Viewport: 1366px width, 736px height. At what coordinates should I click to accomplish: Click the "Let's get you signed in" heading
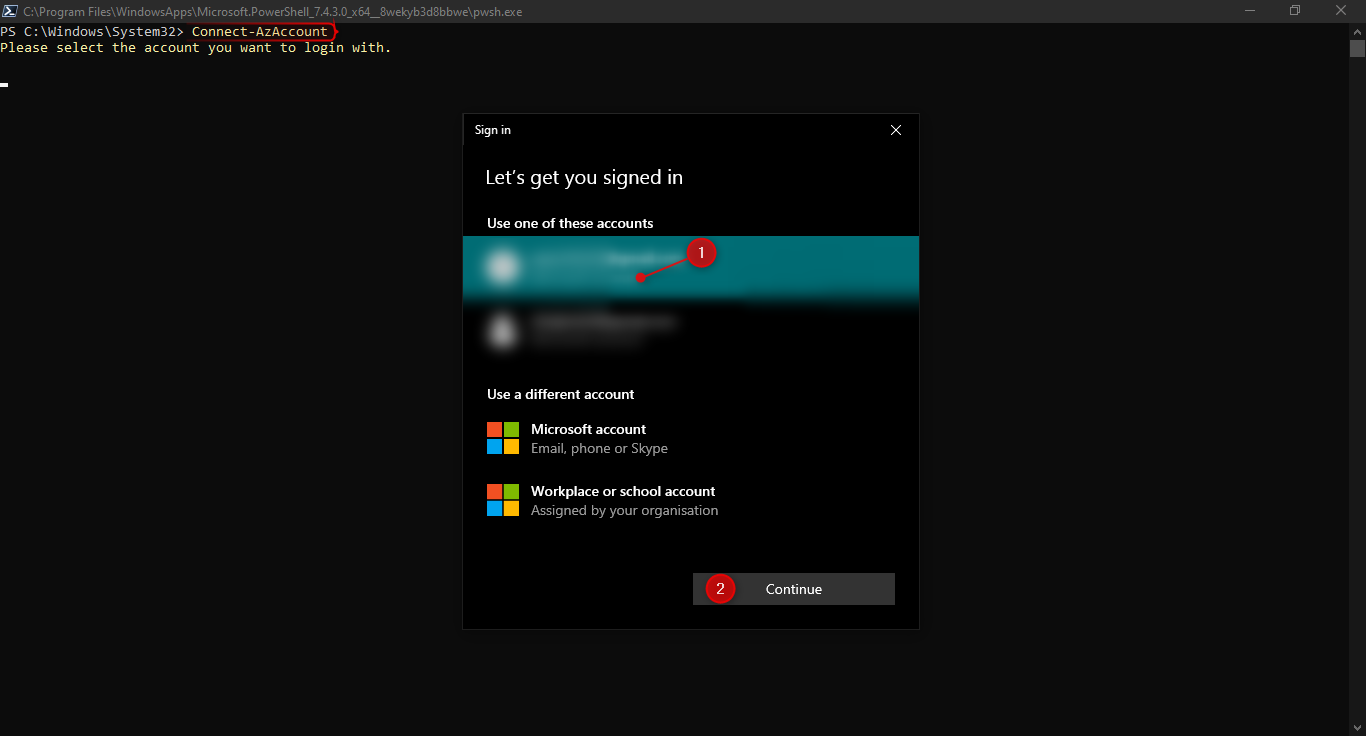[x=584, y=177]
